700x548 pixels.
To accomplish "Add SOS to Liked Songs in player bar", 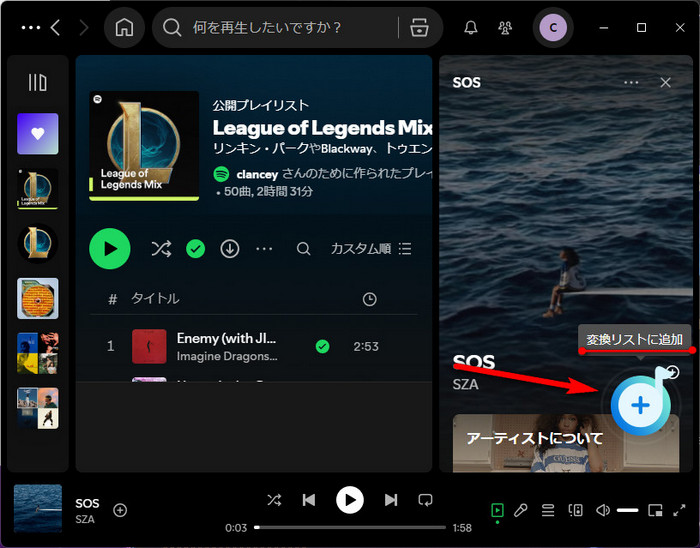I will coord(120,510).
